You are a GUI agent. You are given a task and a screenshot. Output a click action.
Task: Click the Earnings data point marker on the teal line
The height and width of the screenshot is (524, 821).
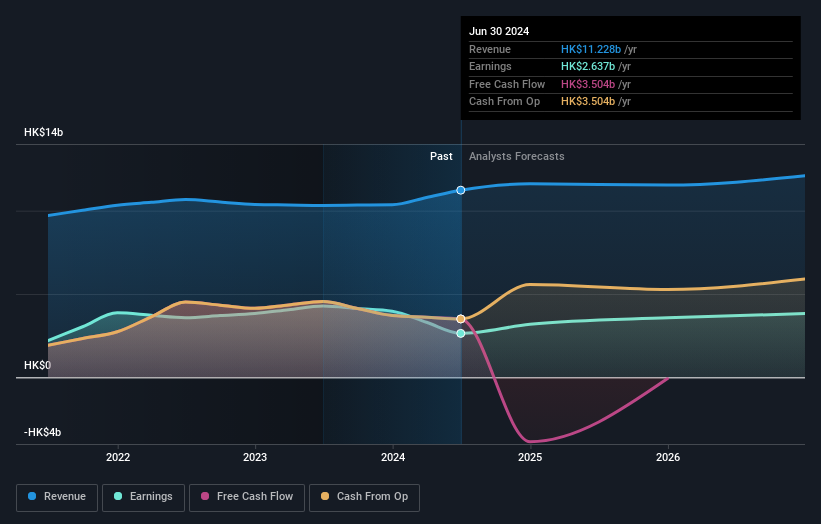point(460,333)
